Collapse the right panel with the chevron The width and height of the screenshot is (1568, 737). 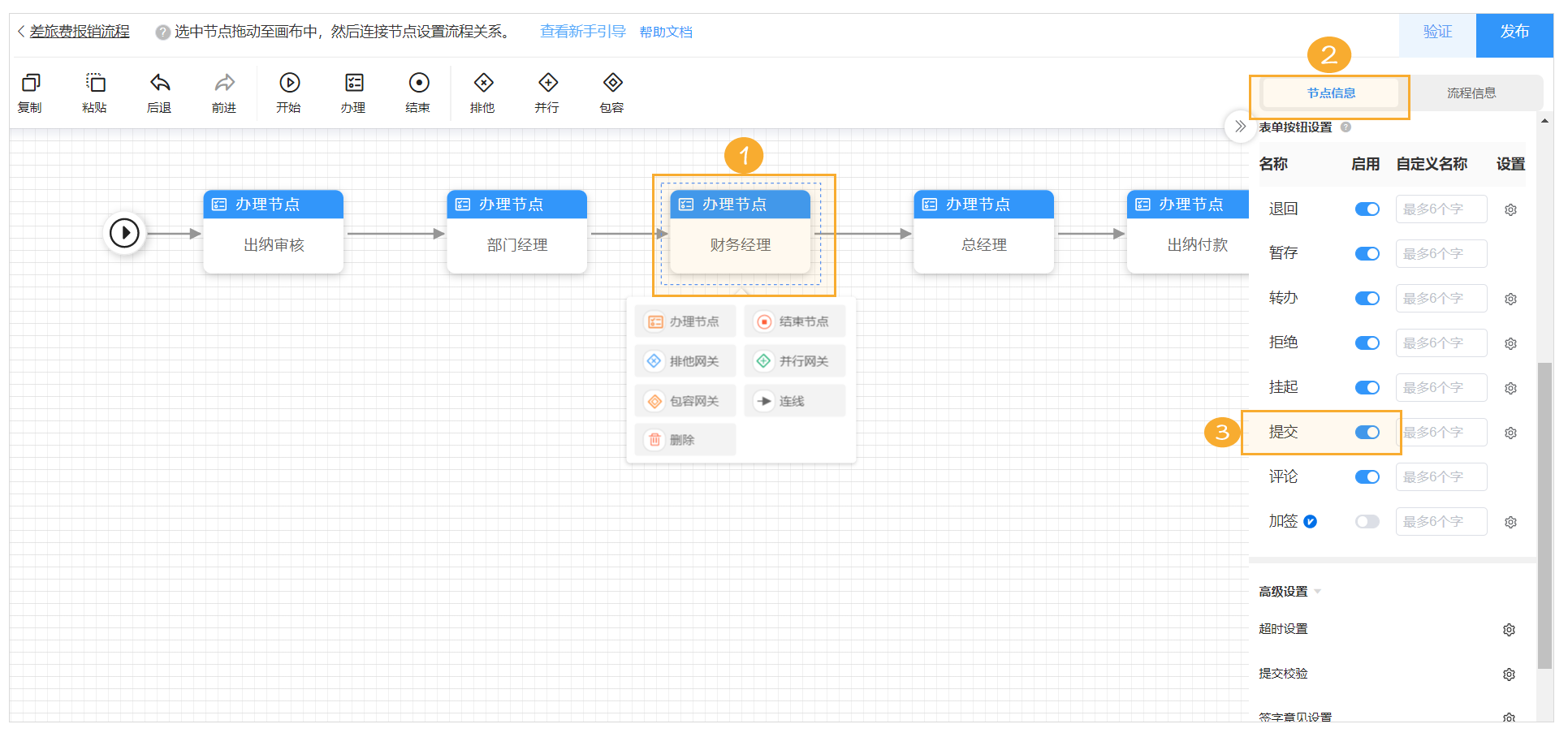pyautogui.click(x=1240, y=127)
